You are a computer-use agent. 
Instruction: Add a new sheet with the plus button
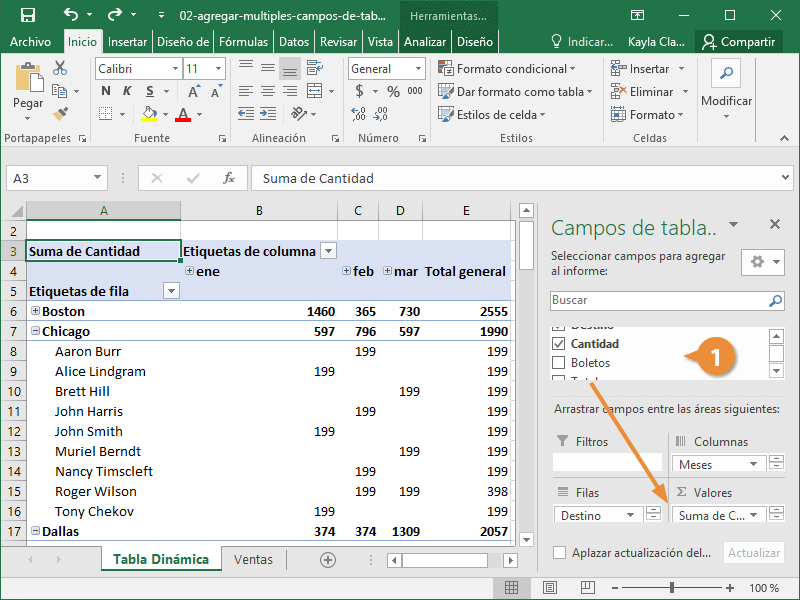pos(328,560)
